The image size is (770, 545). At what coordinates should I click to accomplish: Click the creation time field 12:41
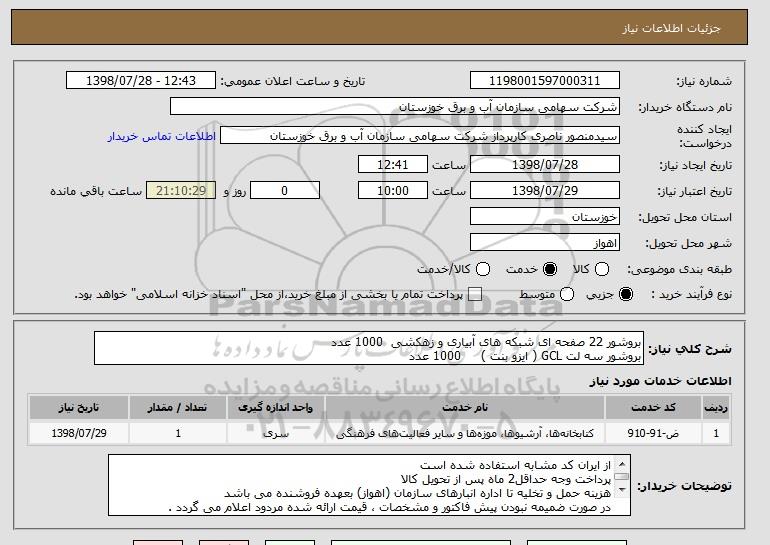pyautogui.click(x=393, y=164)
